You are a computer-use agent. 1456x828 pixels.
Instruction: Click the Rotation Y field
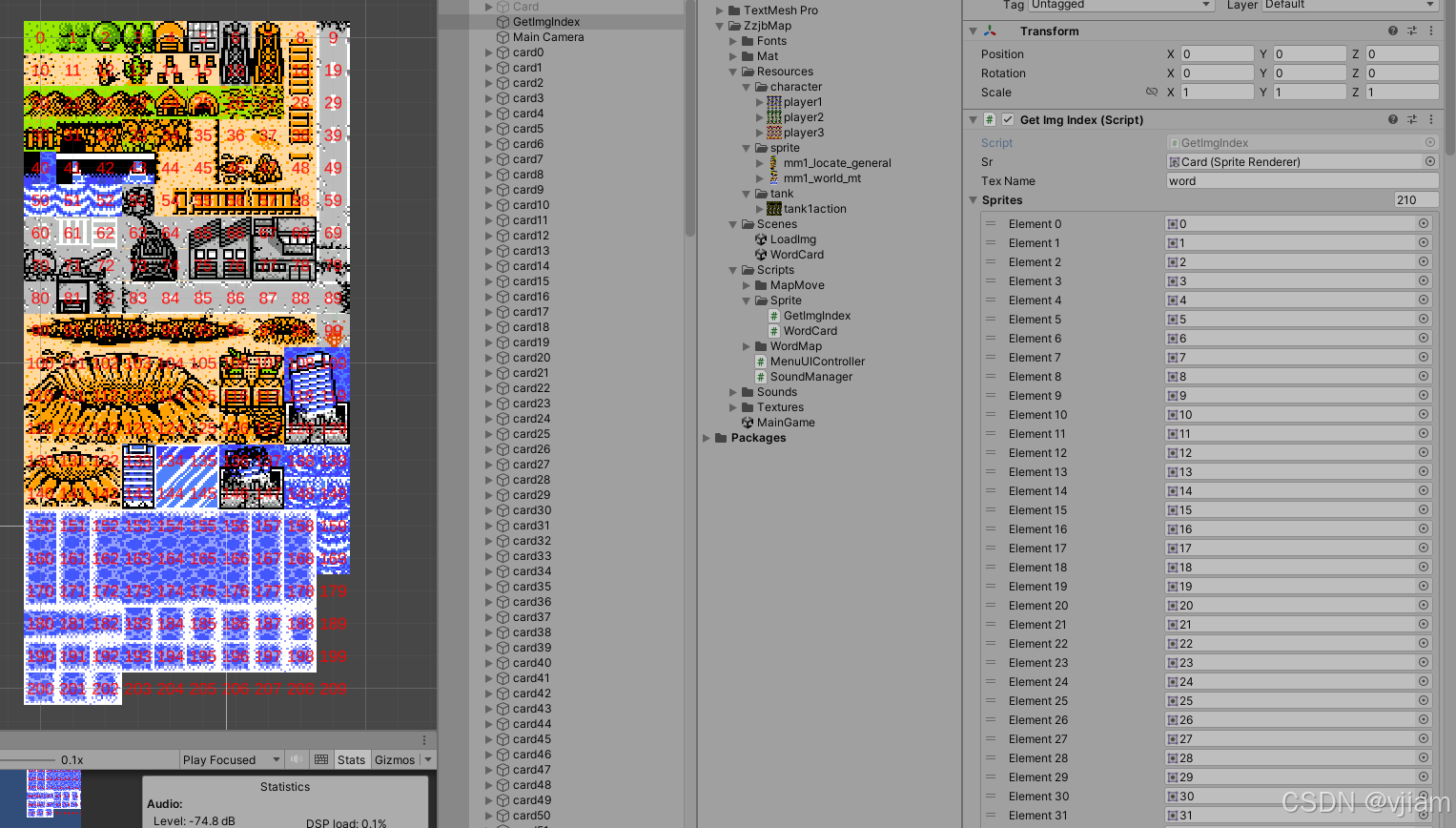[x=1309, y=73]
